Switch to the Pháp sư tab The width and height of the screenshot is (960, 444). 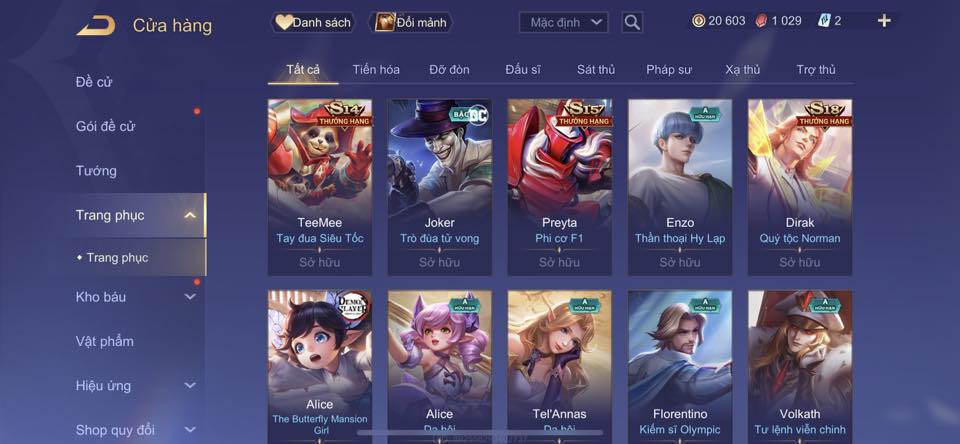coord(669,70)
